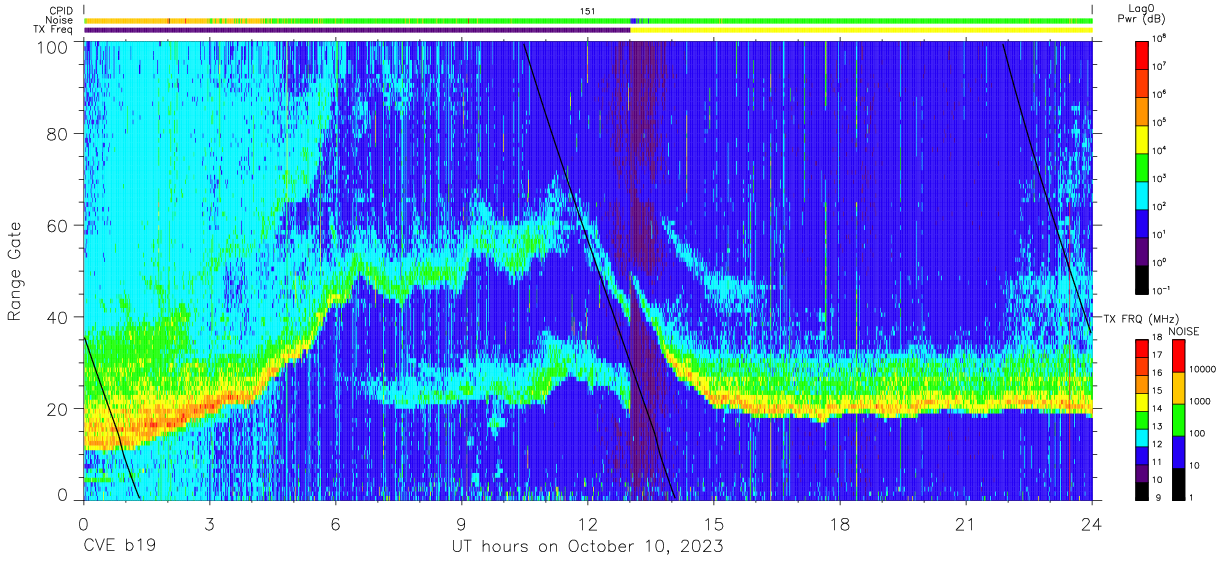Click UT hour tick 21
The image size is (1228, 567).
[x=966, y=523]
